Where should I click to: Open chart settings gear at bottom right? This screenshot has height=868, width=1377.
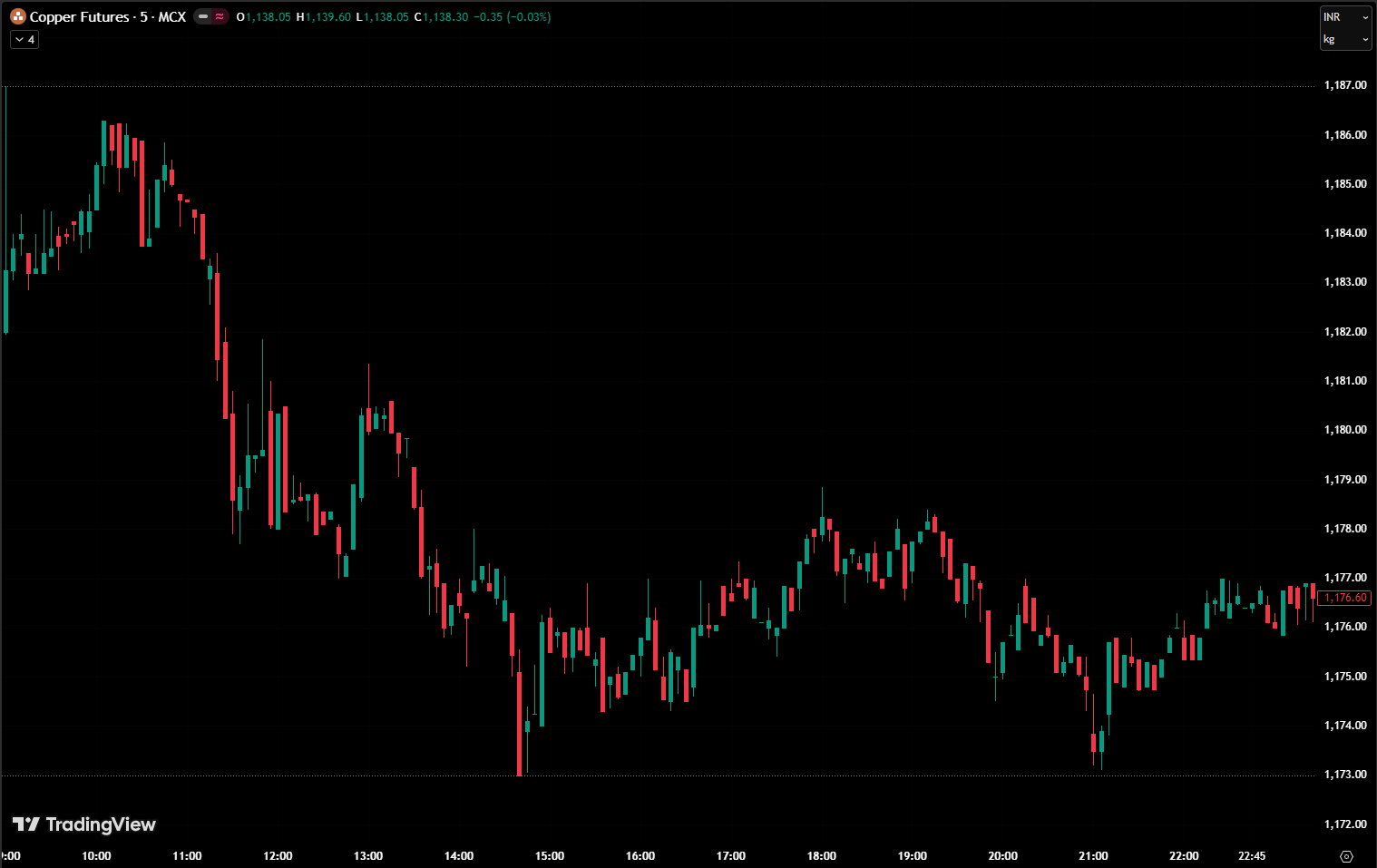pyautogui.click(x=1346, y=856)
